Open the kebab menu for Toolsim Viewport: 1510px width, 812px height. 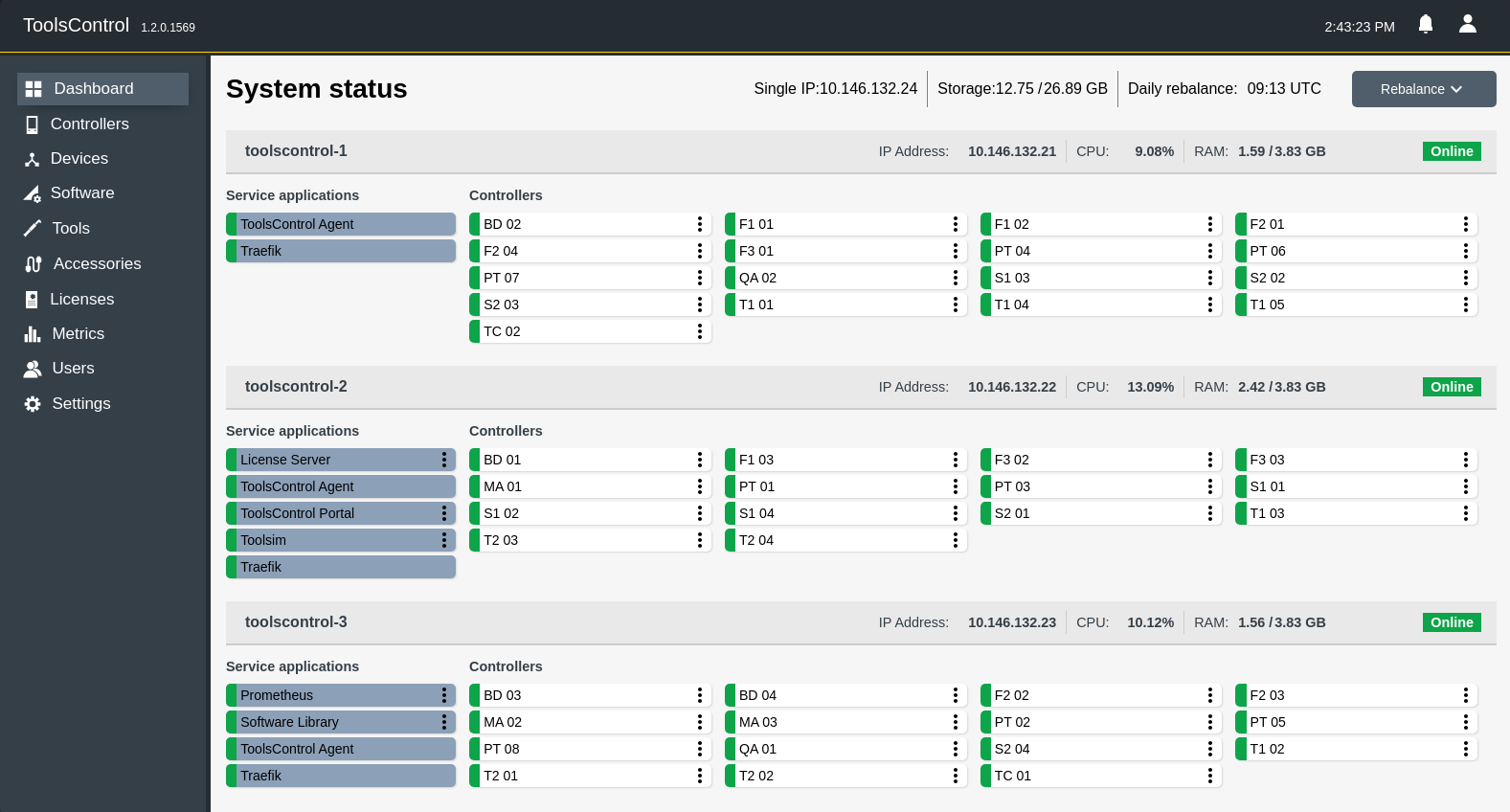pos(444,540)
